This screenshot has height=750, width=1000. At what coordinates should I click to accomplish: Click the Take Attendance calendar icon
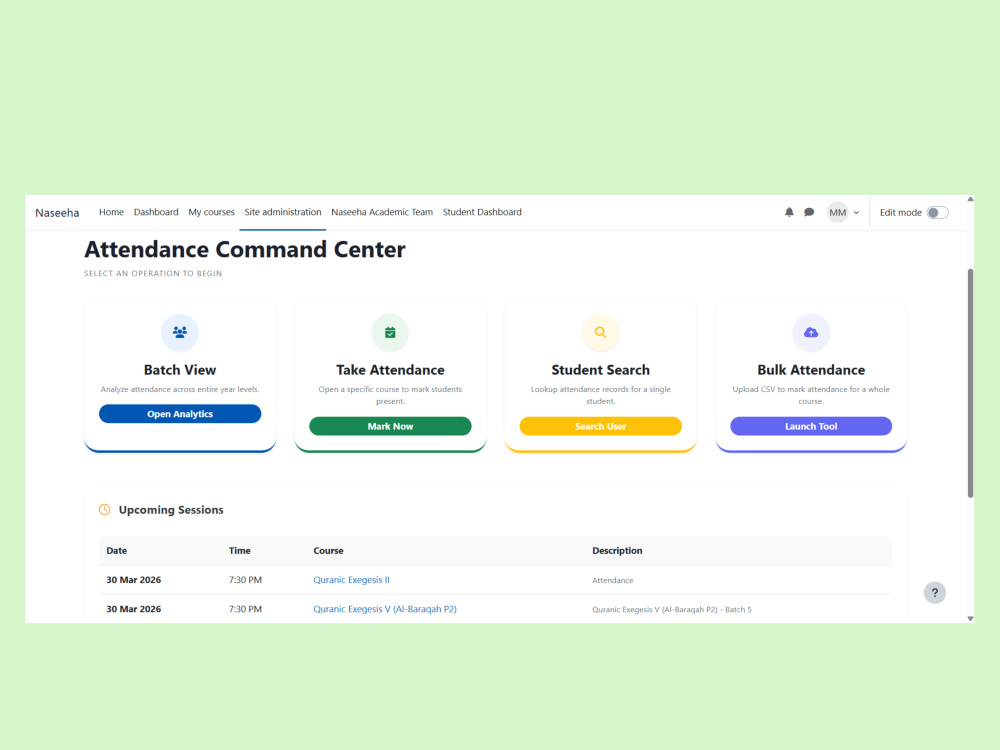(x=390, y=332)
